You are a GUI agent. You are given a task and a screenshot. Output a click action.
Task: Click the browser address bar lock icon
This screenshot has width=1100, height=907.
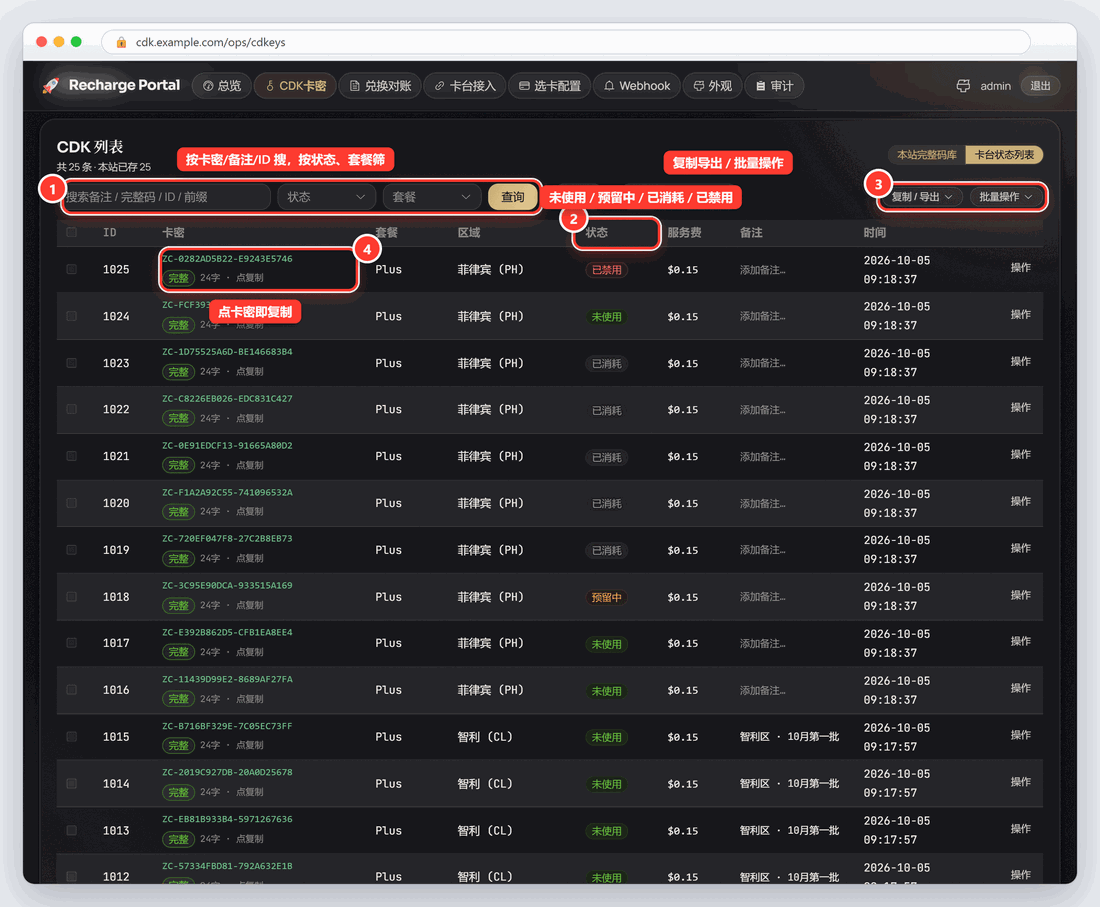(121, 42)
